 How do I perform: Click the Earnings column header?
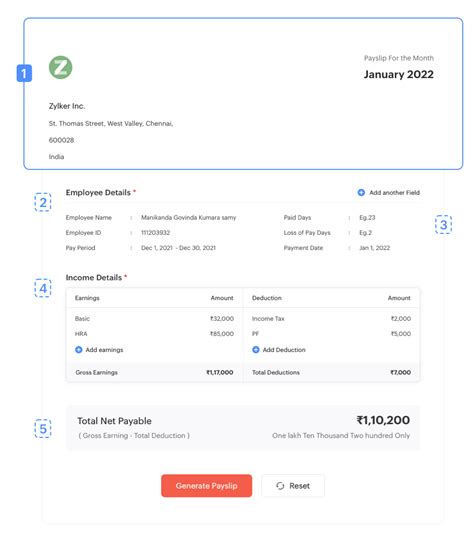[87, 298]
